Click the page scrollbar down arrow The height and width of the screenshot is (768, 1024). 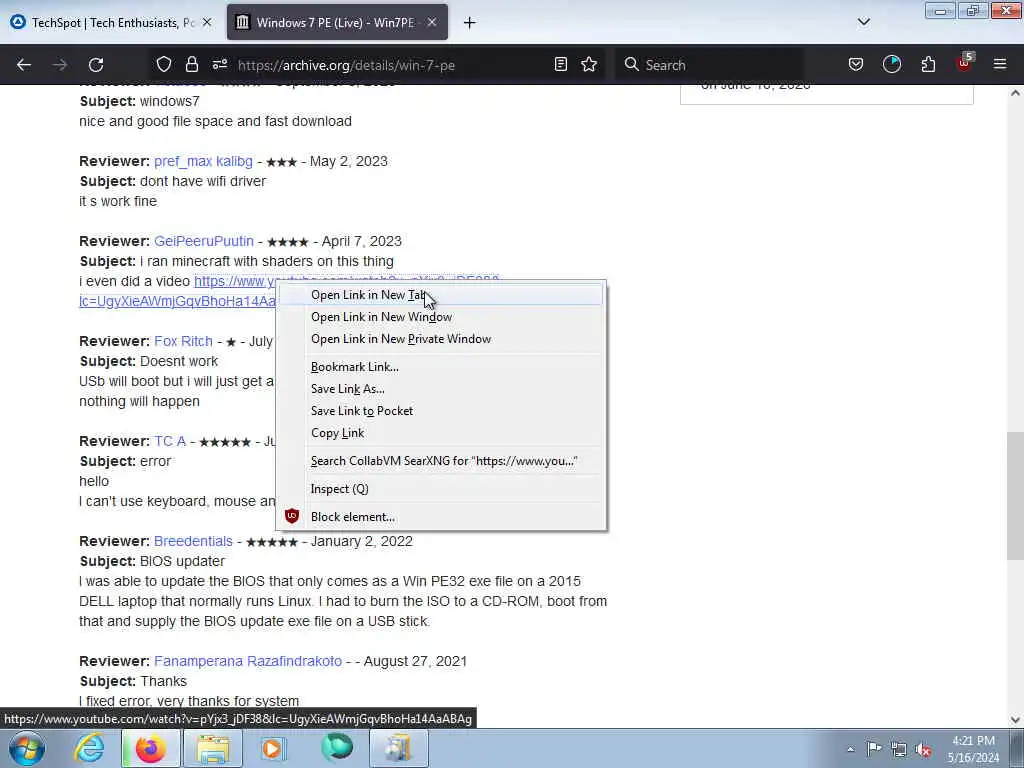click(x=1015, y=720)
